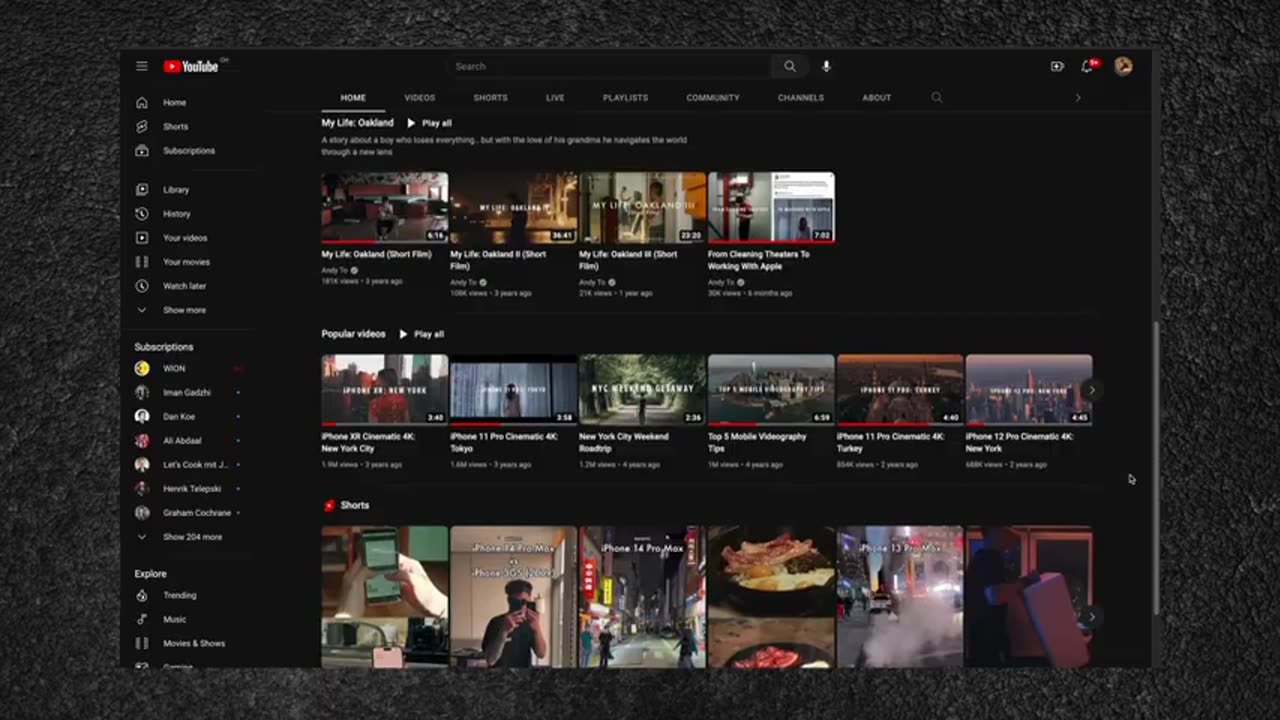Start voice search with microphone

826,66
